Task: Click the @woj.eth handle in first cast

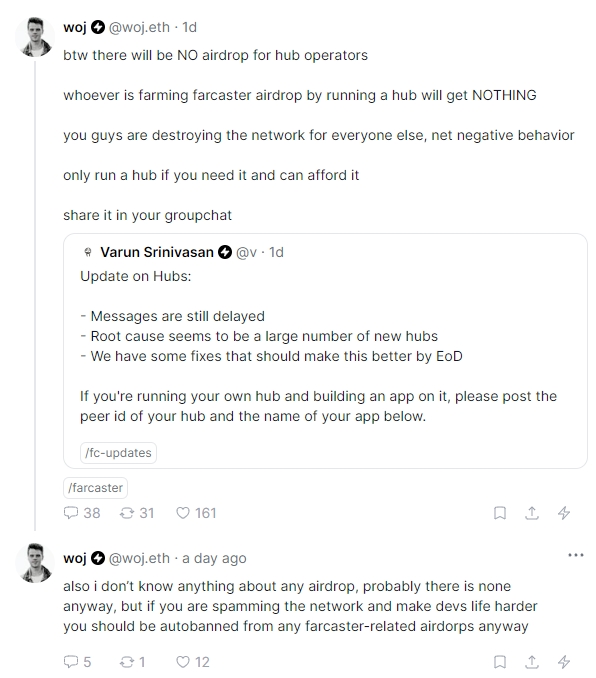Action: [139, 27]
